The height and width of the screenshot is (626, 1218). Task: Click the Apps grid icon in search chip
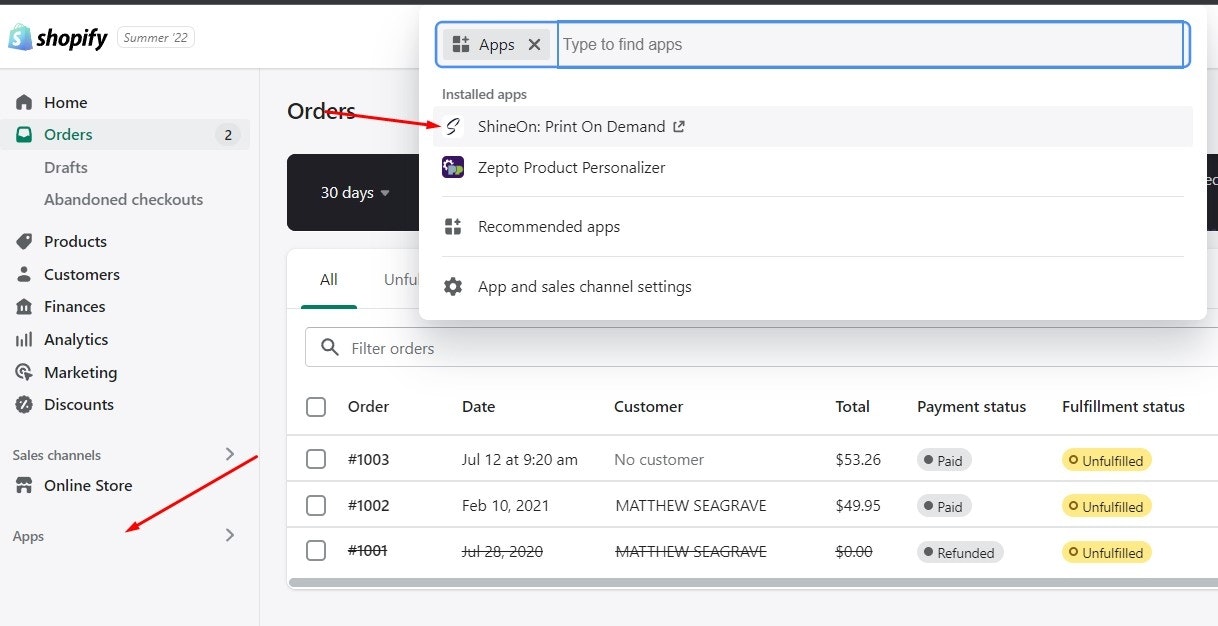pos(461,44)
